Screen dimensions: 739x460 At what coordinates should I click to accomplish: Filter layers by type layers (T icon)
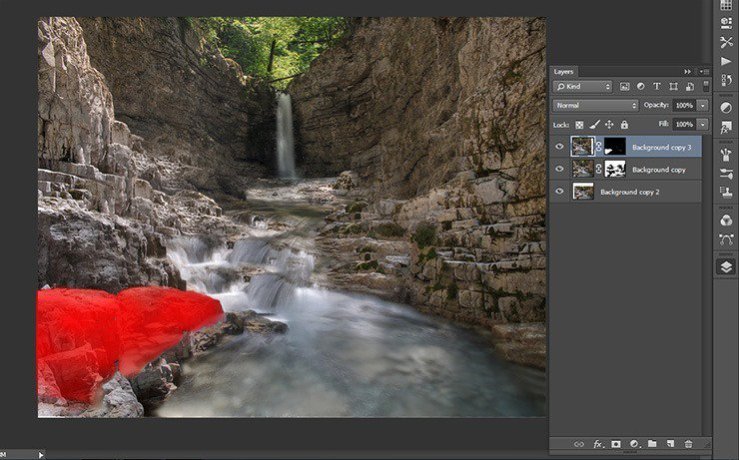(x=656, y=87)
